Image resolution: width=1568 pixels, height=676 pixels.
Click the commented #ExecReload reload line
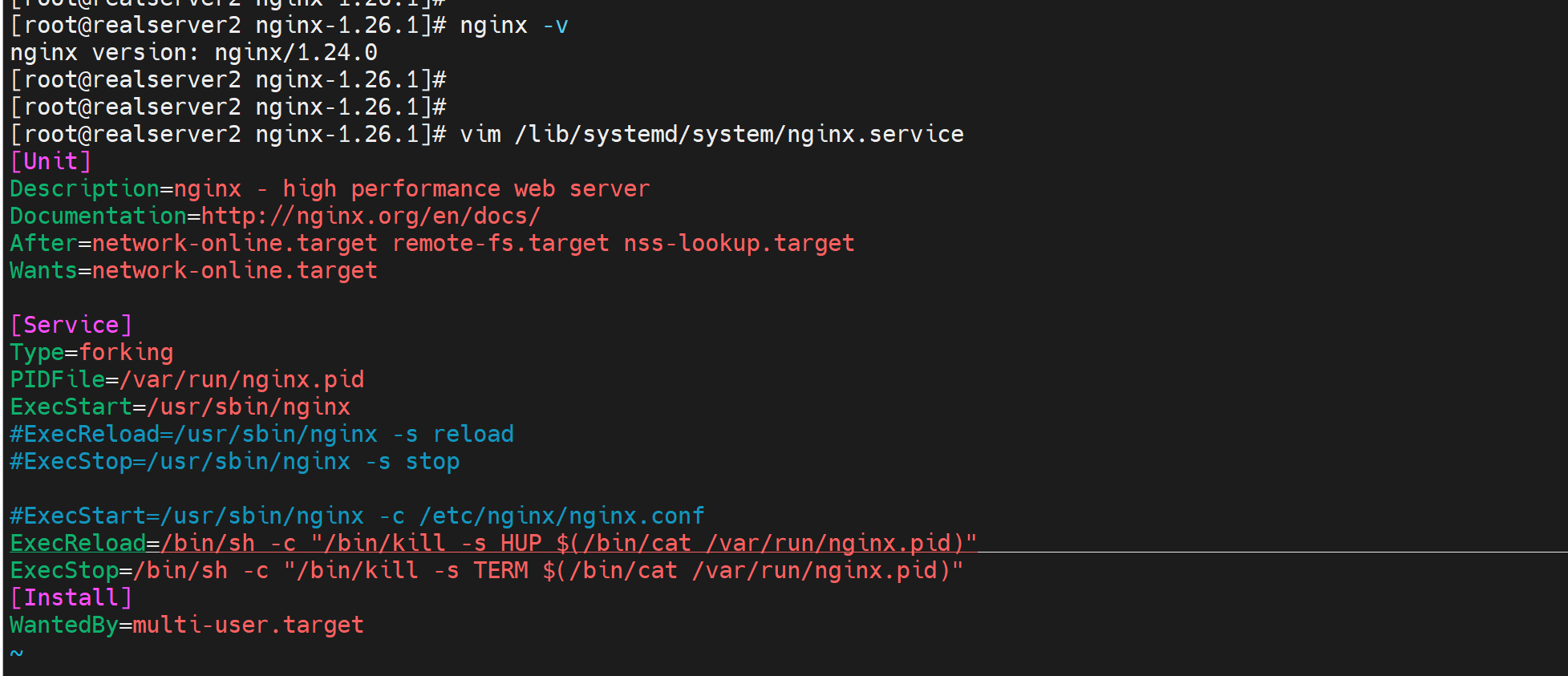pyautogui.click(x=261, y=434)
